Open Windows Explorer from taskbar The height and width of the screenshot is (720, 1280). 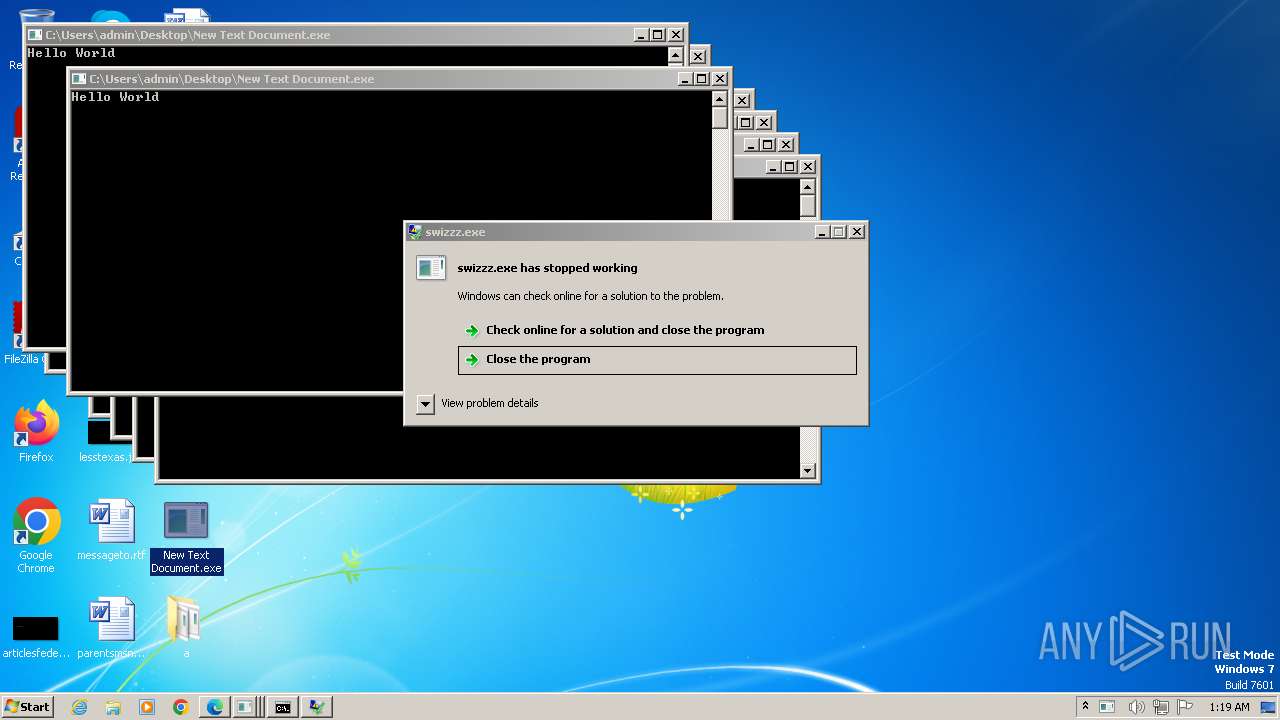point(113,707)
